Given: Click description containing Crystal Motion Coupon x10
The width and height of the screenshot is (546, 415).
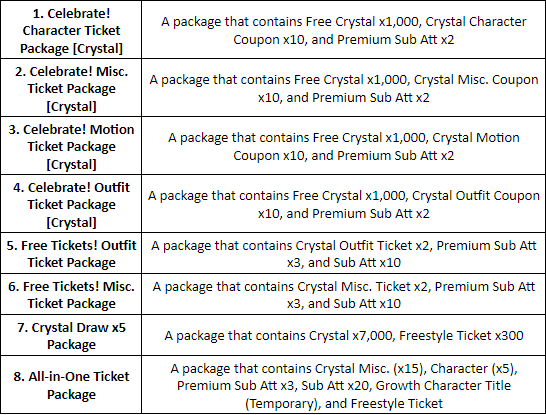Looking at the screenshot, I should pos(344,147).
